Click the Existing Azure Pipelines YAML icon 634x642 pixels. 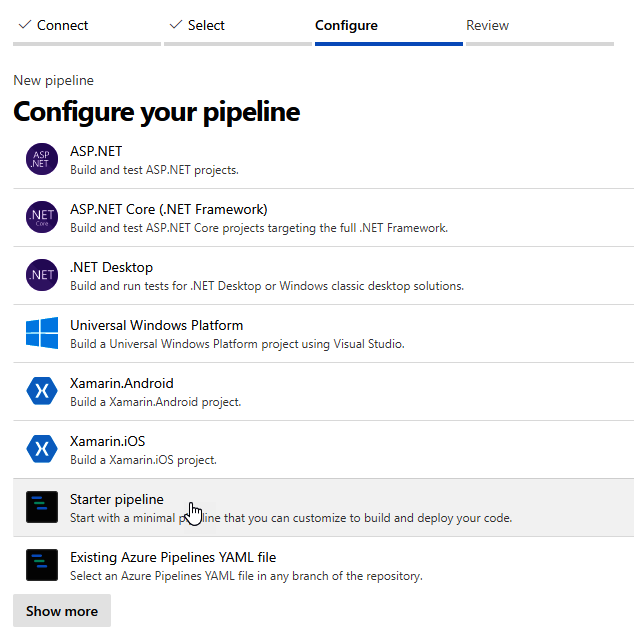(42, 565)
